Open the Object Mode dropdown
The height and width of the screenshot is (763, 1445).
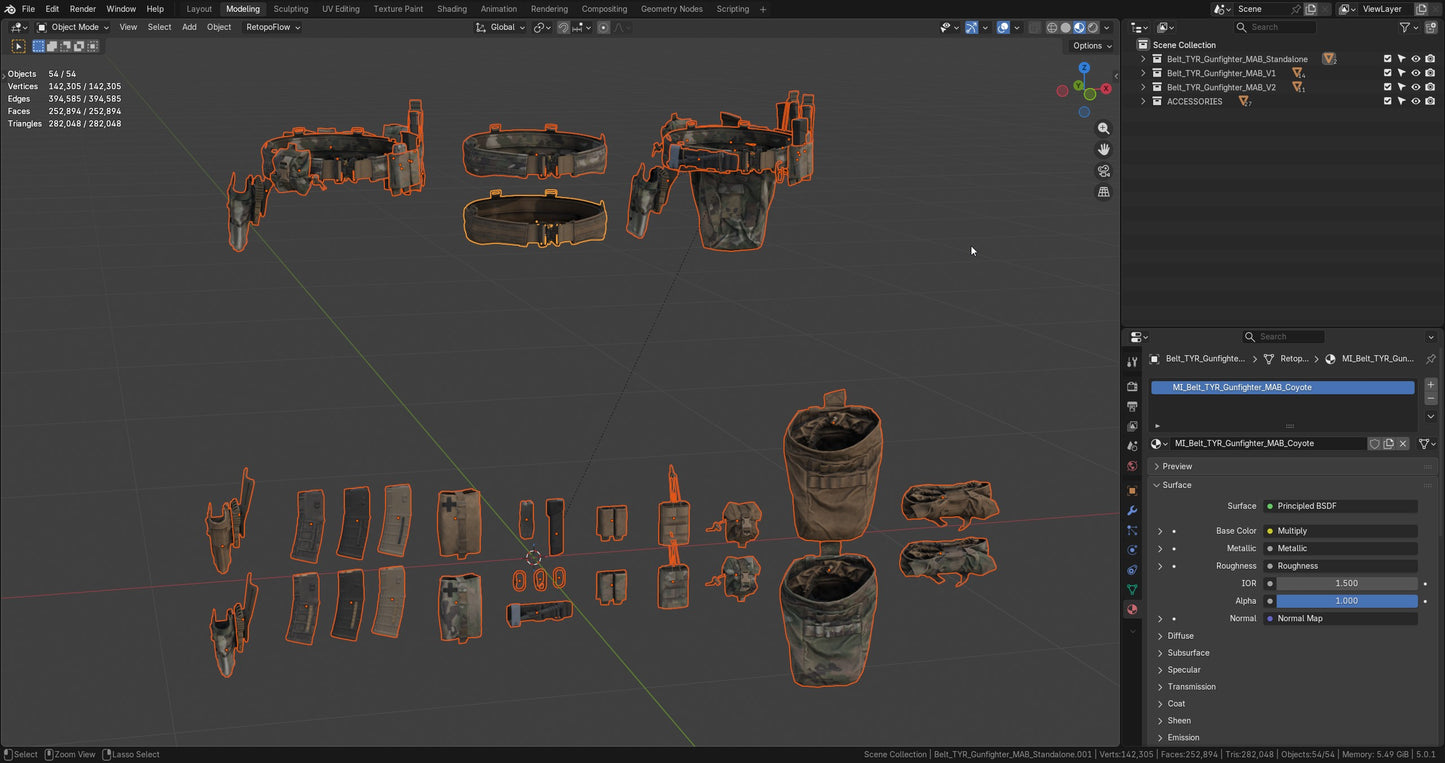click(74, 27)
